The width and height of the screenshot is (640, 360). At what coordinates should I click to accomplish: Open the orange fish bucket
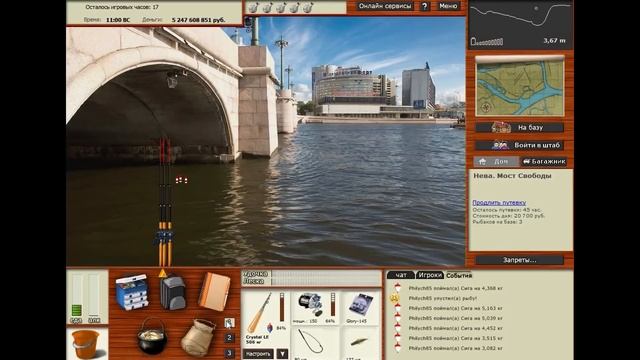pos(86,344)
